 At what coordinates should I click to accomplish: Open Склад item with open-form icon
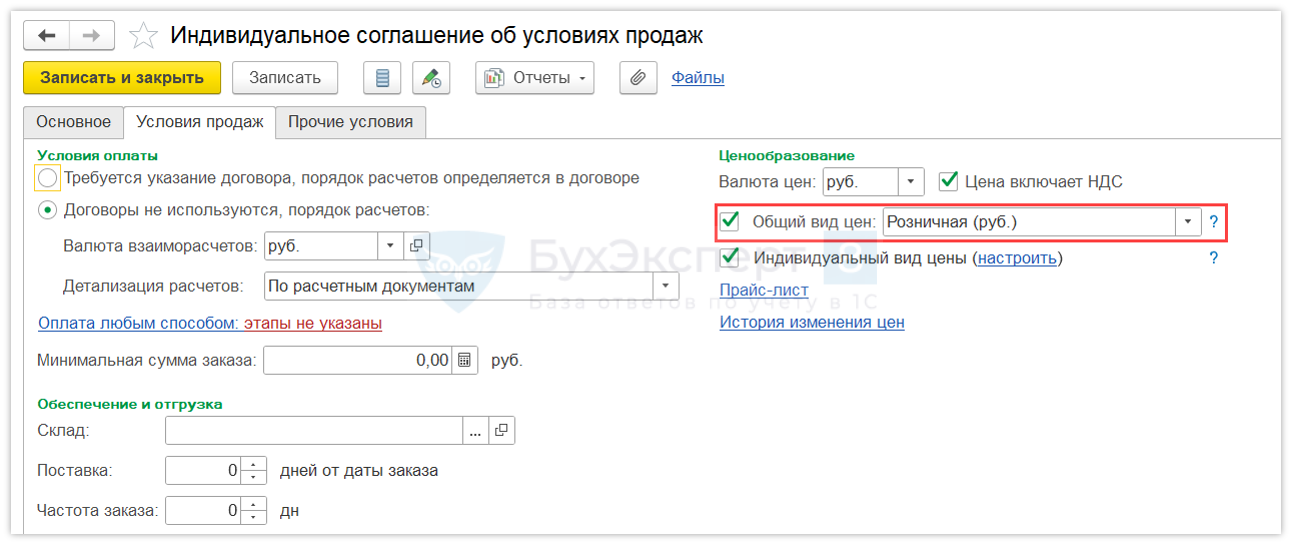[502, 430]
